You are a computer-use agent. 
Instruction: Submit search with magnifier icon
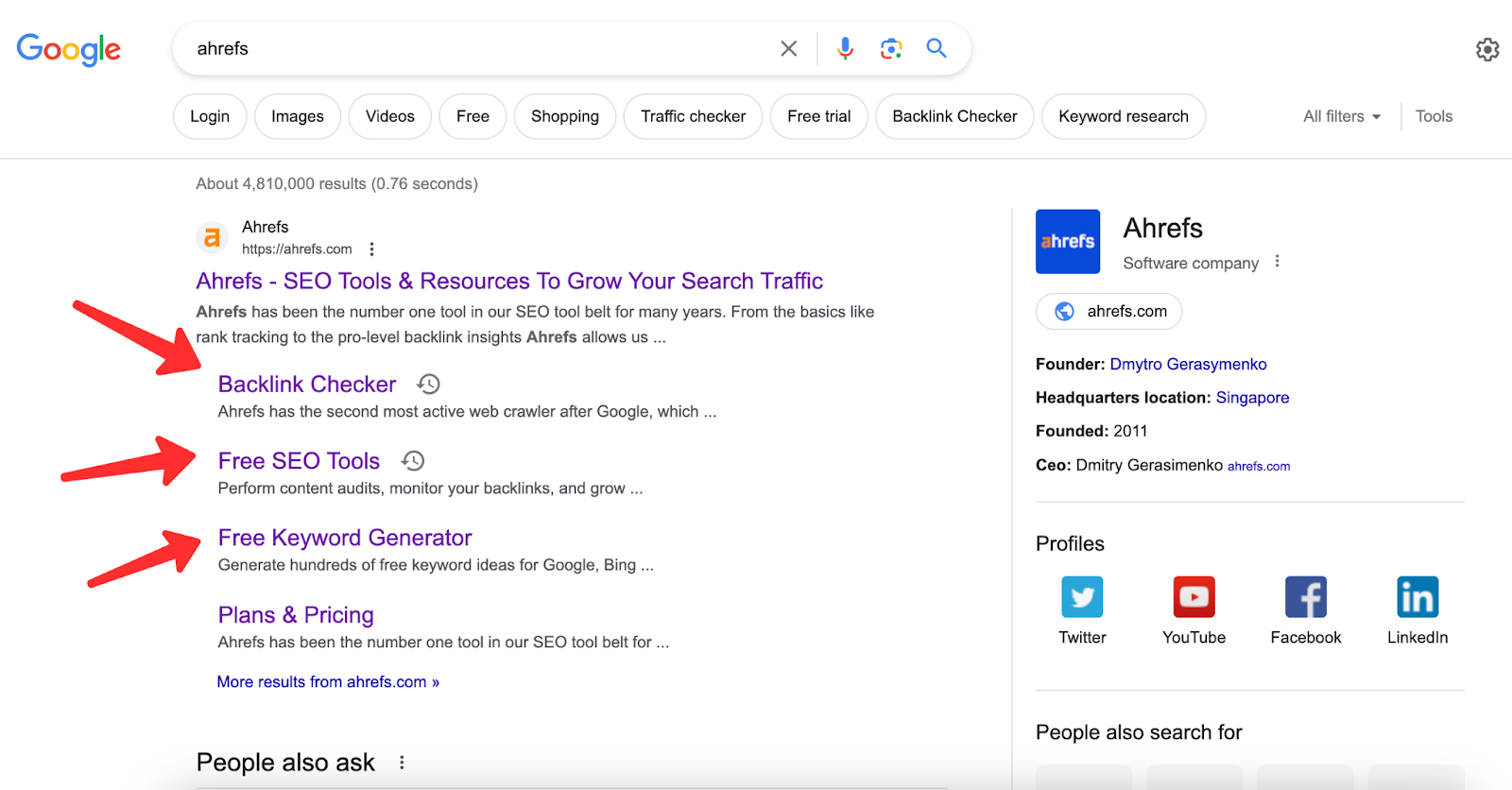(x=936, y=48)
